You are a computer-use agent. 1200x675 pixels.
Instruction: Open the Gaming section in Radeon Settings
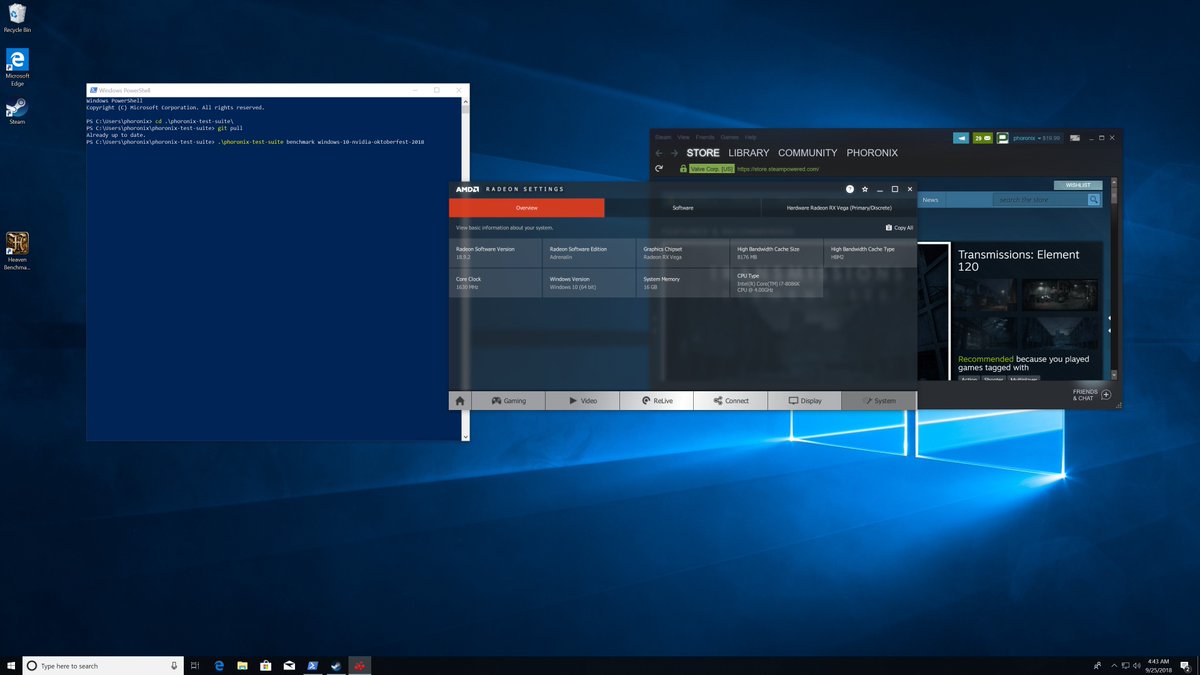click(x=508, y=400)
